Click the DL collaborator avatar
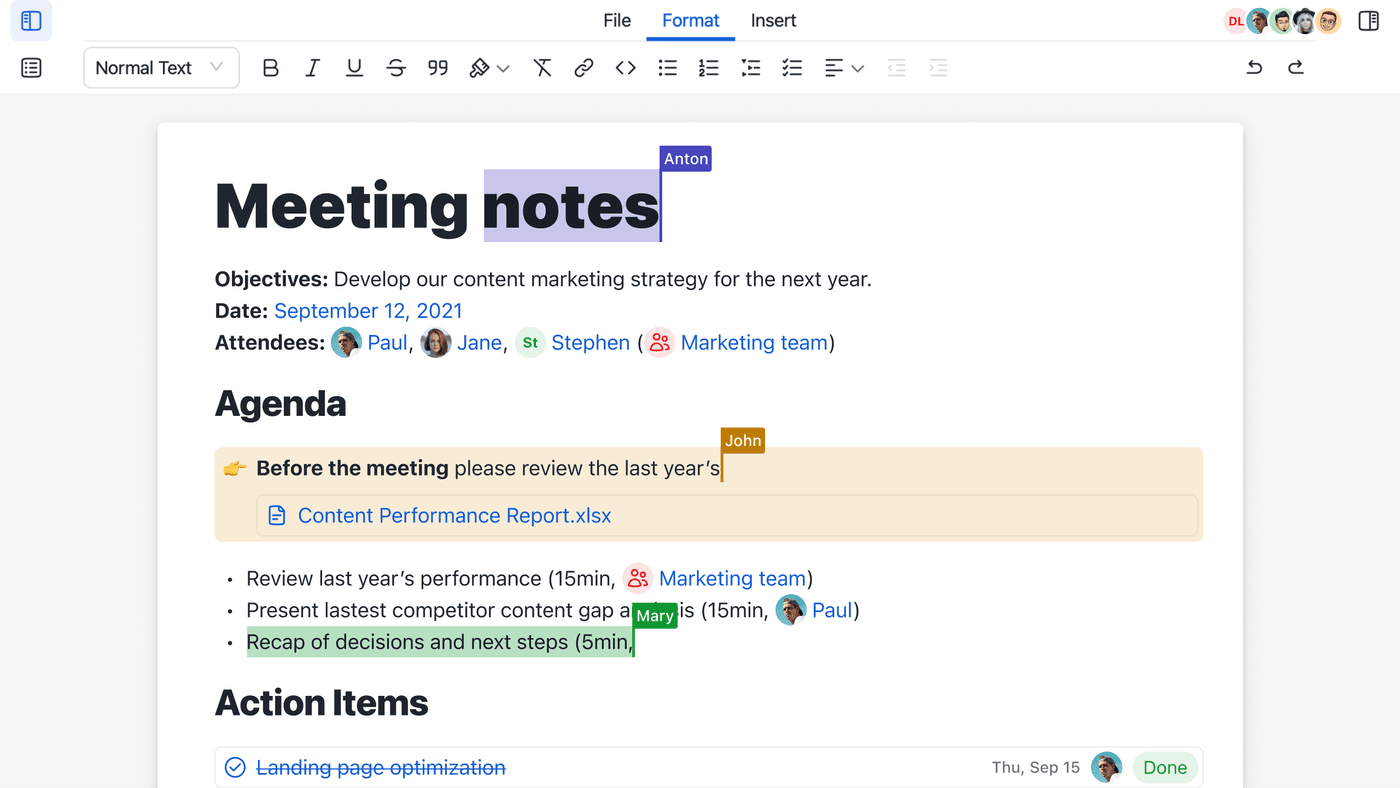This screenshot has height=788, width=1400. pyautogui.click(x=1236, y=21)
